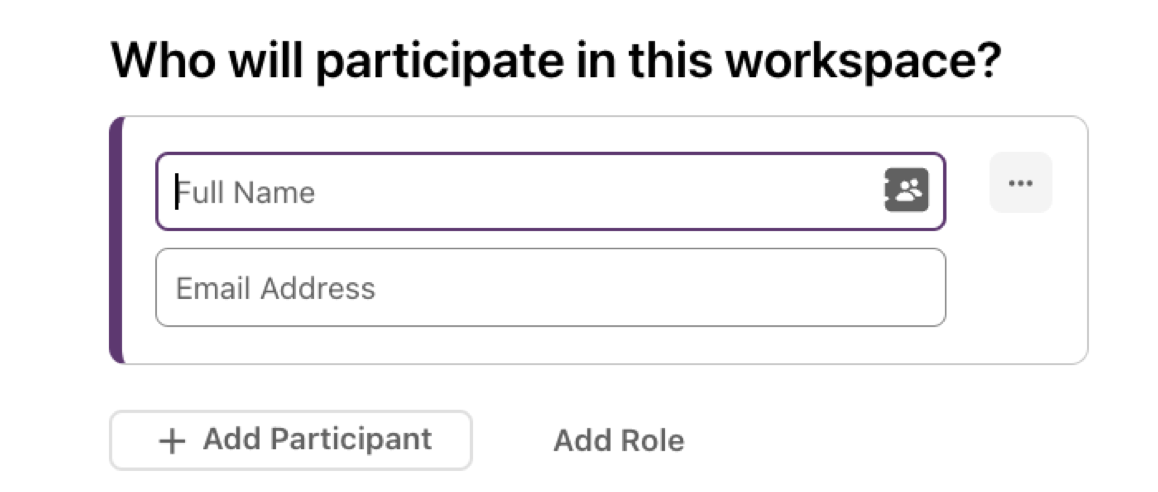Select the purple bar on participant card
Image resolution: width=1158 pixels, height=492 pixels.
pos(117,240)
